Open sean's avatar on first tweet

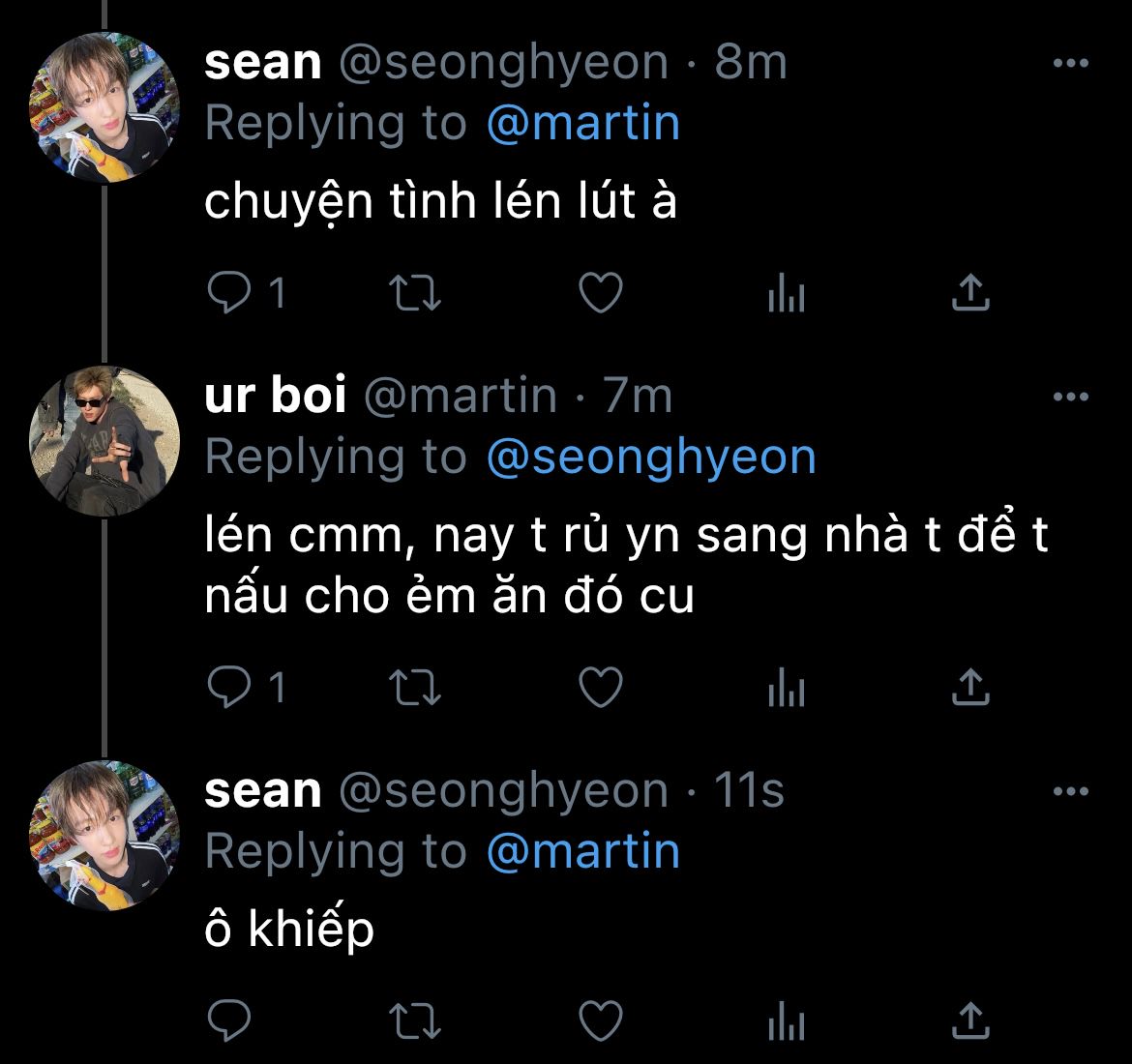(105, 107)
